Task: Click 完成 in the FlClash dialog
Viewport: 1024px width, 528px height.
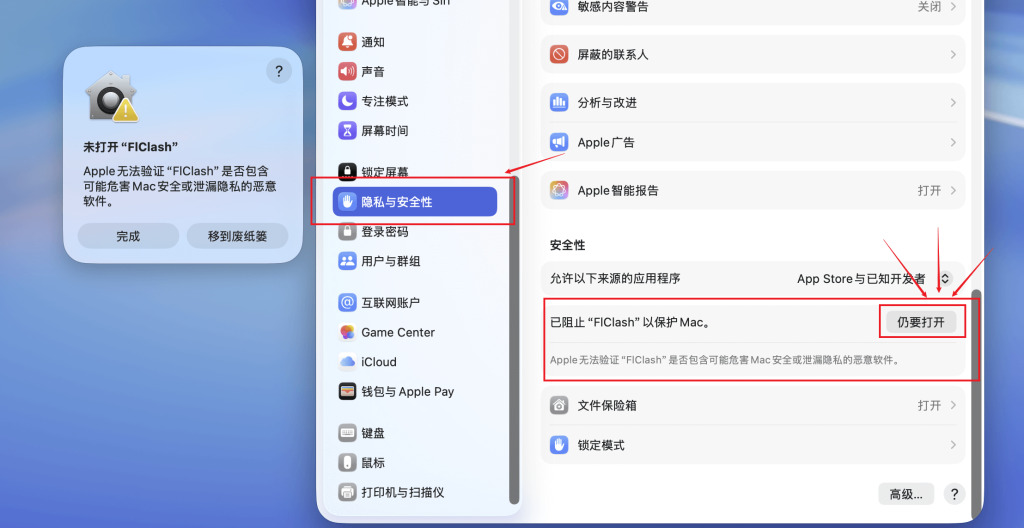Action: pyautogui.click(x=128, y=236)
